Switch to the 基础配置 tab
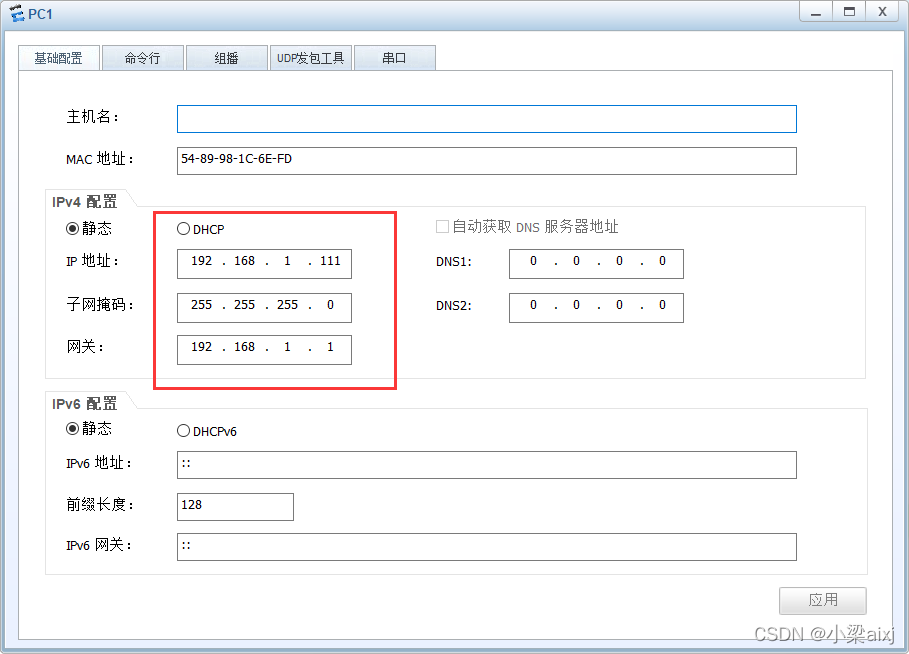This screenshot has width=909, height=654. [59, 58]
